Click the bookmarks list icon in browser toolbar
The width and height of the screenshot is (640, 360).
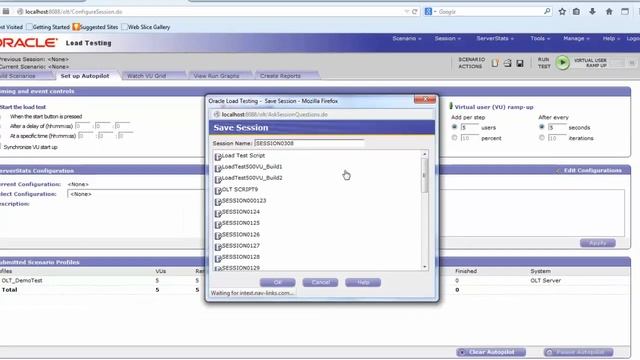[x=576, y=11]
